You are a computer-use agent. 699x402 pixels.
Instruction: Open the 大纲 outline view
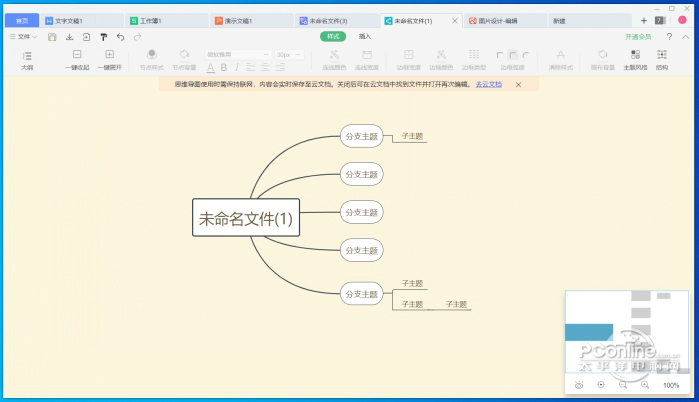[x=27, y=61]
